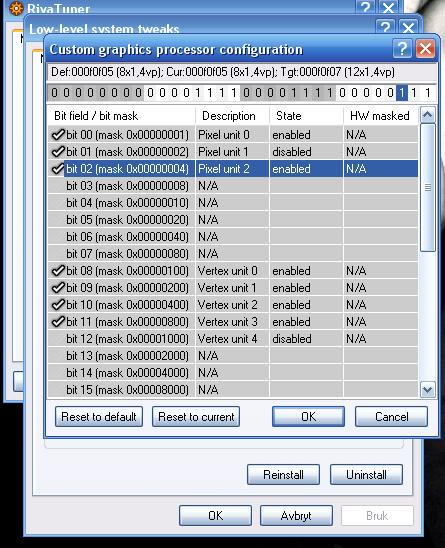Image resolution: width=445 pixels, height=548 pixels.
Task: Click the scroll up arrow of bit list
Action: pyautogui.click(x=428, y=115)
